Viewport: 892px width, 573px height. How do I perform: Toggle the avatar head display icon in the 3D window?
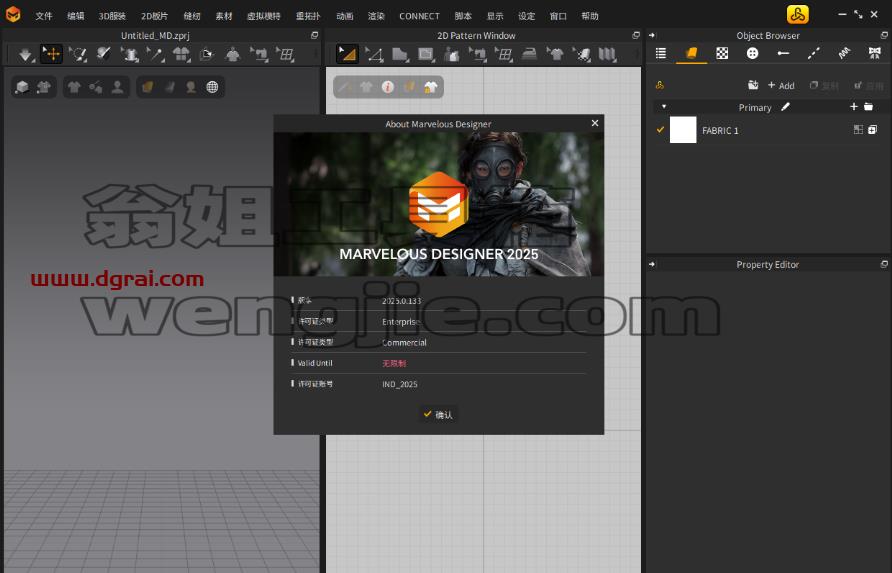point(191,86)
